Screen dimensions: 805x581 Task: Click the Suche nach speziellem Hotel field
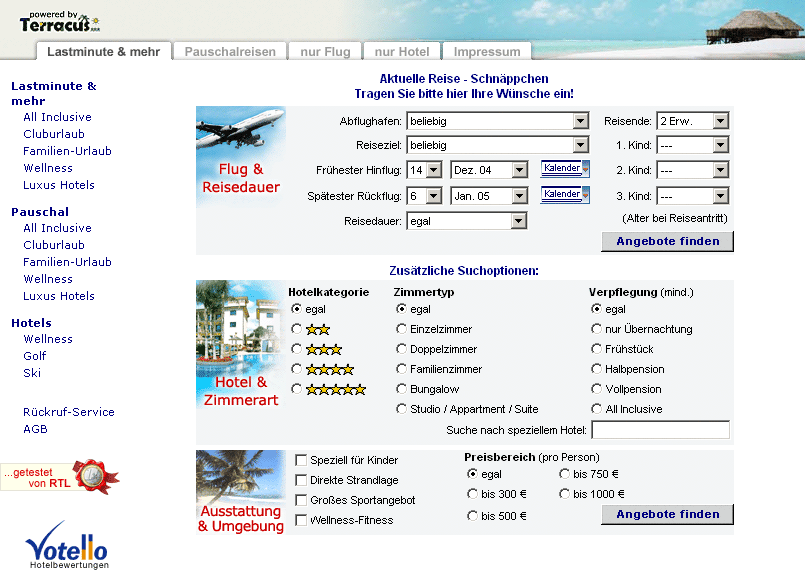[660, 430]
